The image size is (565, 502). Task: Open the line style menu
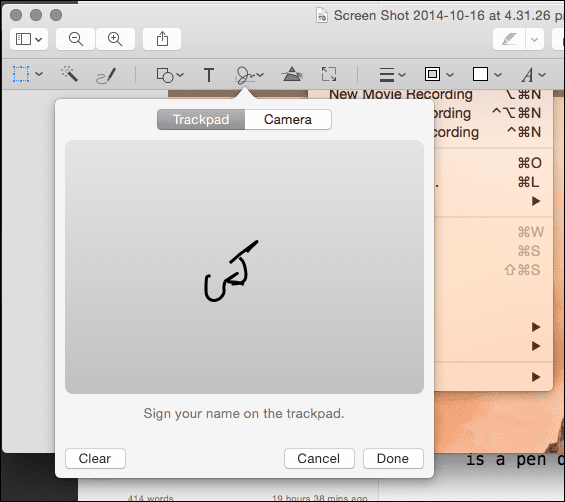pyautogui.click(x=387, y=75)
